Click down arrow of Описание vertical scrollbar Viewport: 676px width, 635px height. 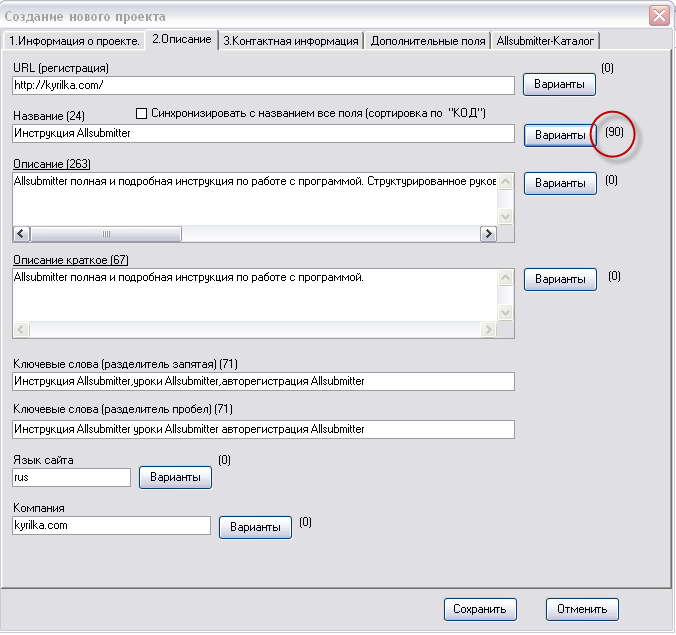pos(505,216)
